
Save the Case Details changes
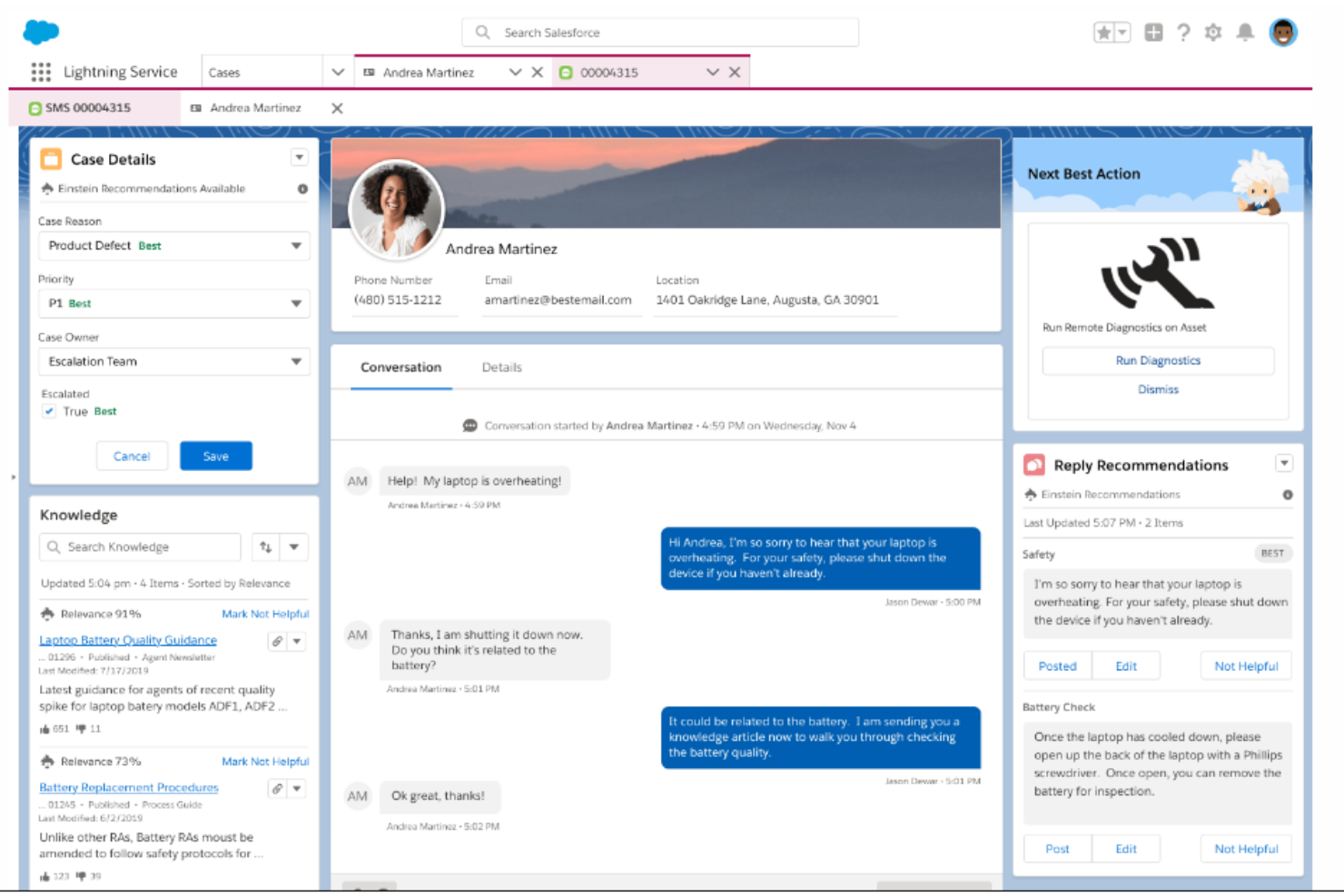click(x=216, y=455)
